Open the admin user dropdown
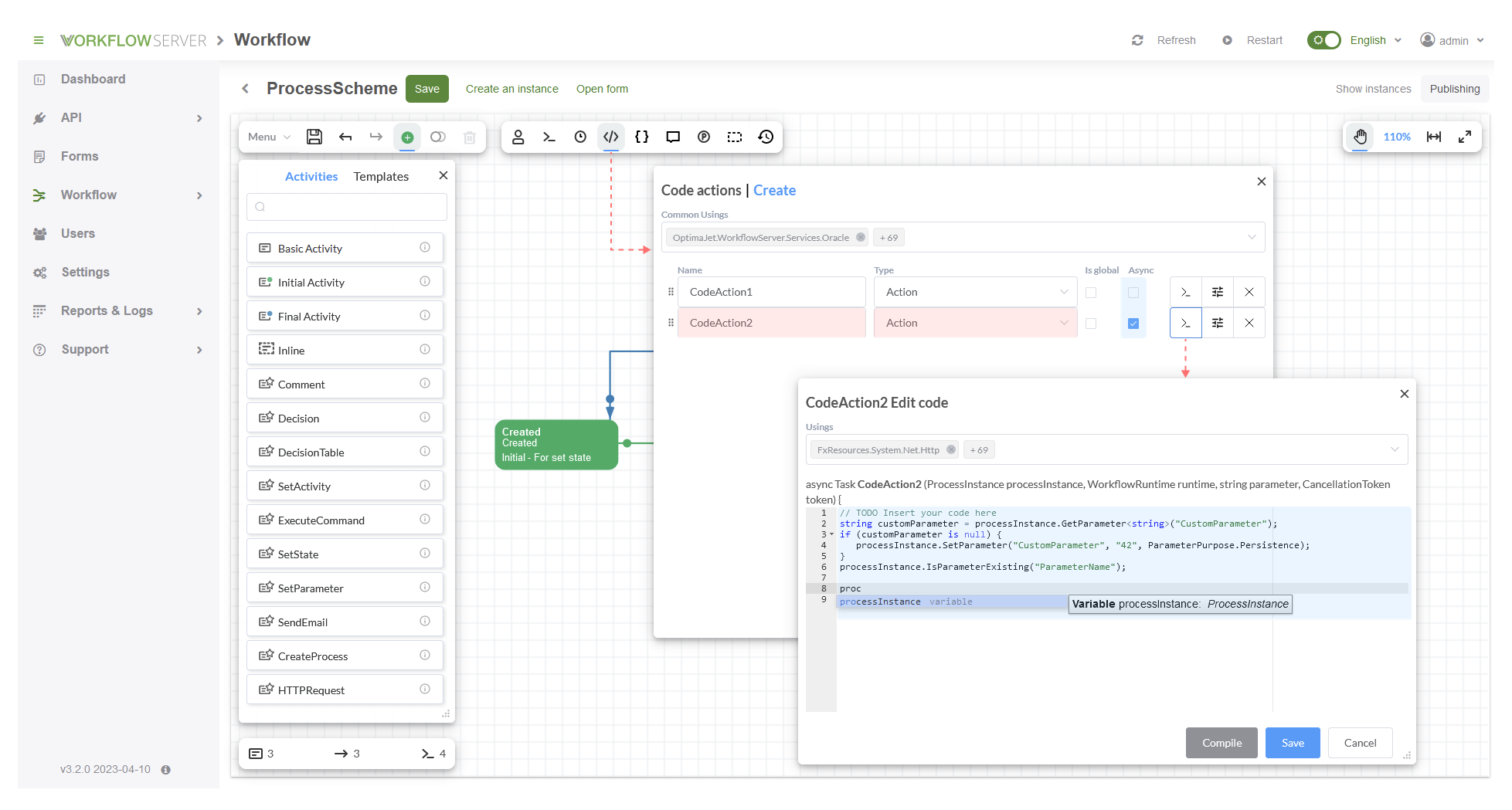 [x=1453, y=40]
